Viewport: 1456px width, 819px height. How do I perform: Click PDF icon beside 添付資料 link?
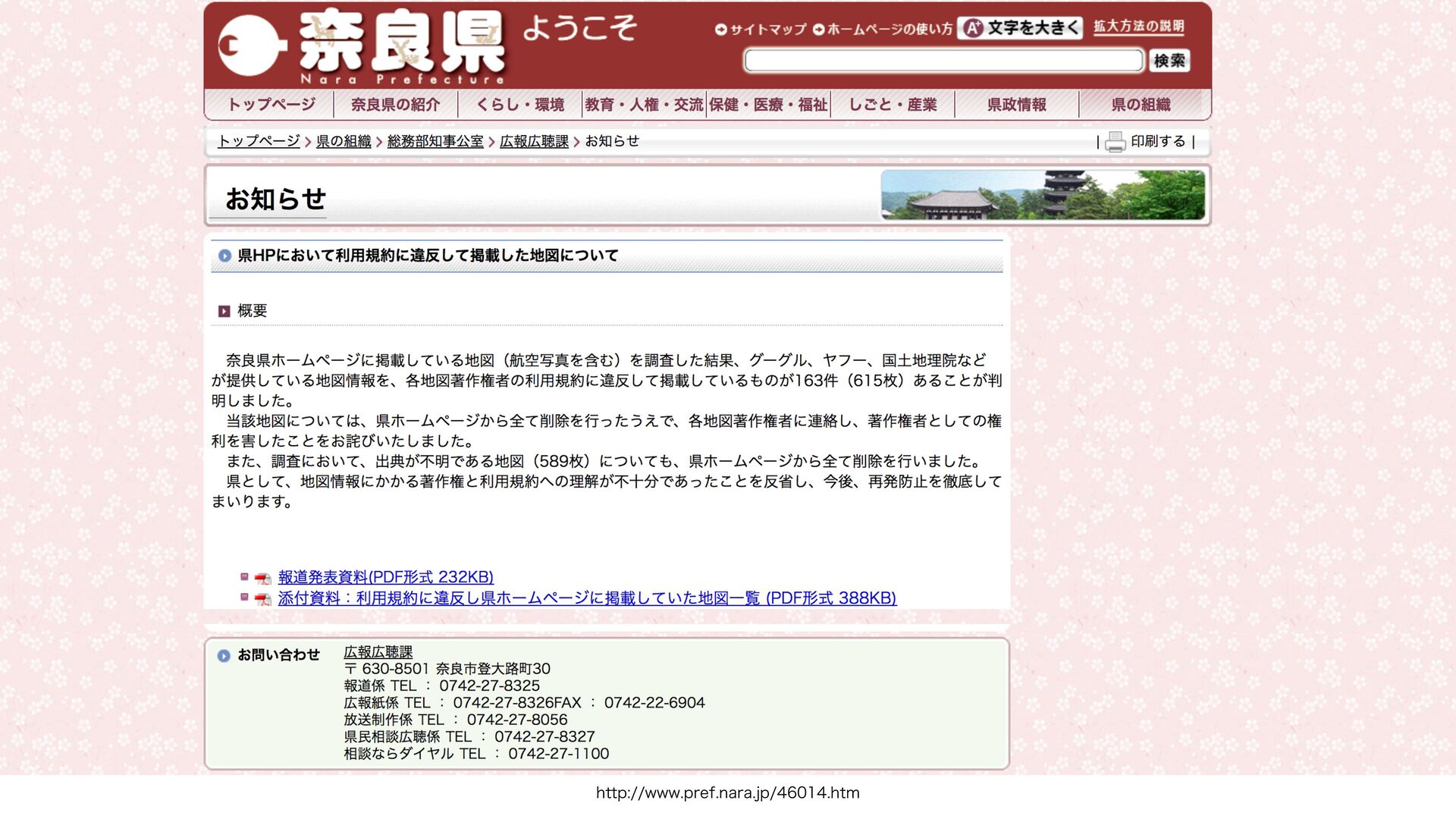(x=263, y=599)
